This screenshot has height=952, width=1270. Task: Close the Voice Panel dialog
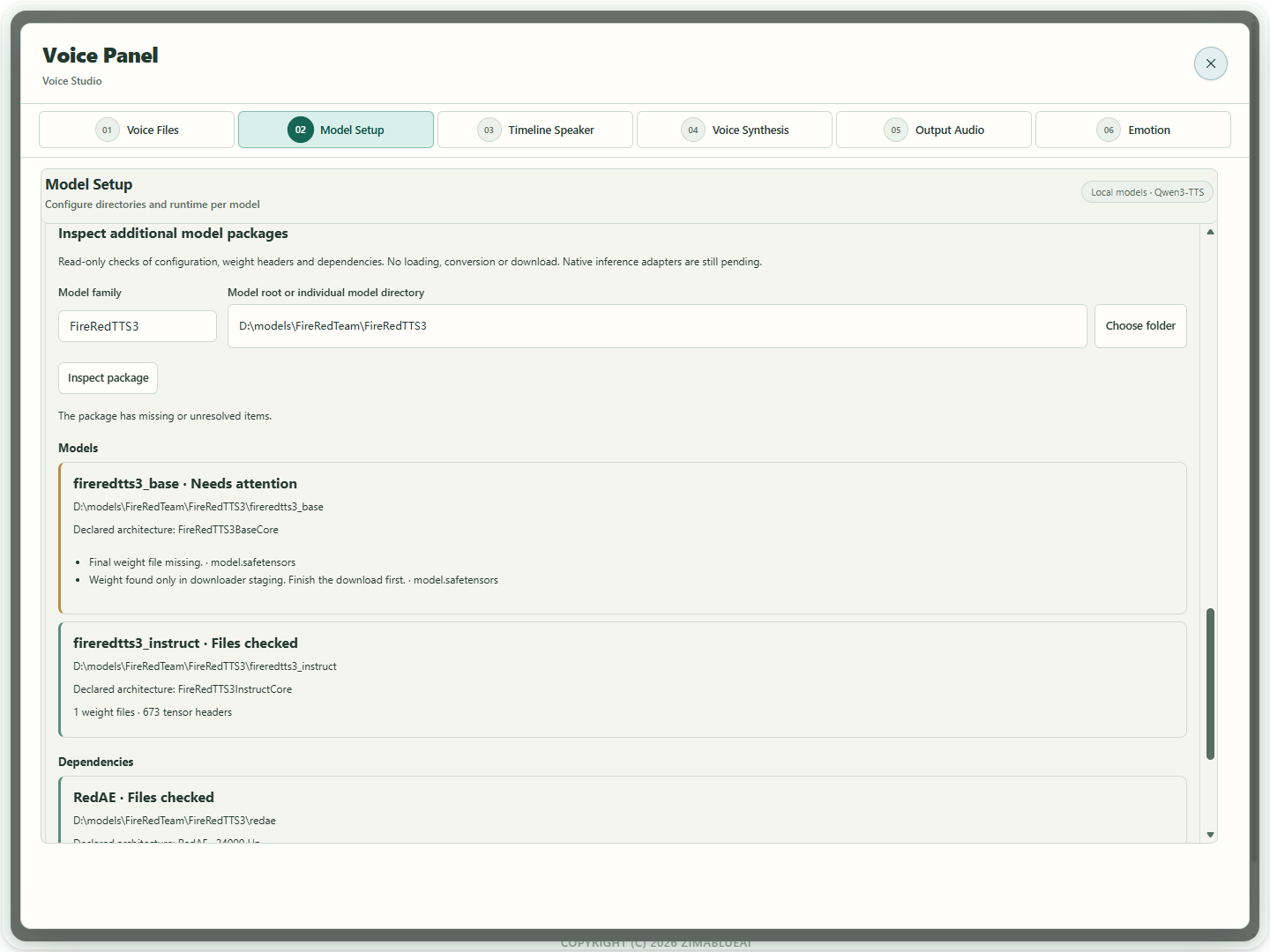point(1210,63)
